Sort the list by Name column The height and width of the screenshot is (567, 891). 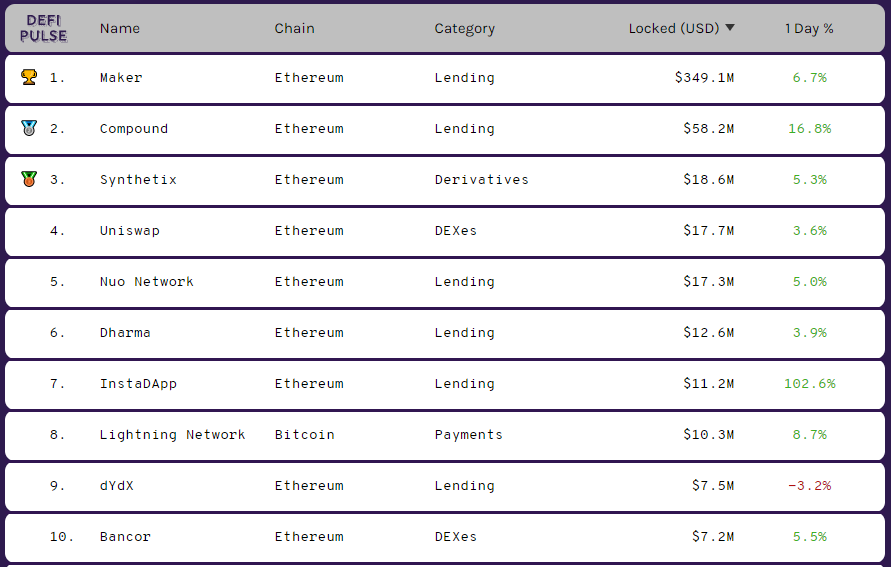(x=120, y=28)
